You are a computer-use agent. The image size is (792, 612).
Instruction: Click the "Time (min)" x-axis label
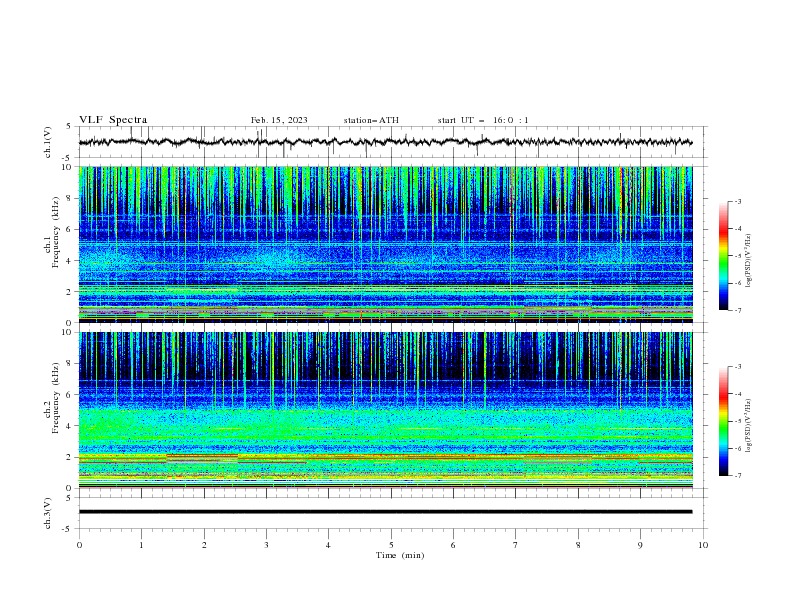click(x=400, y=555)
